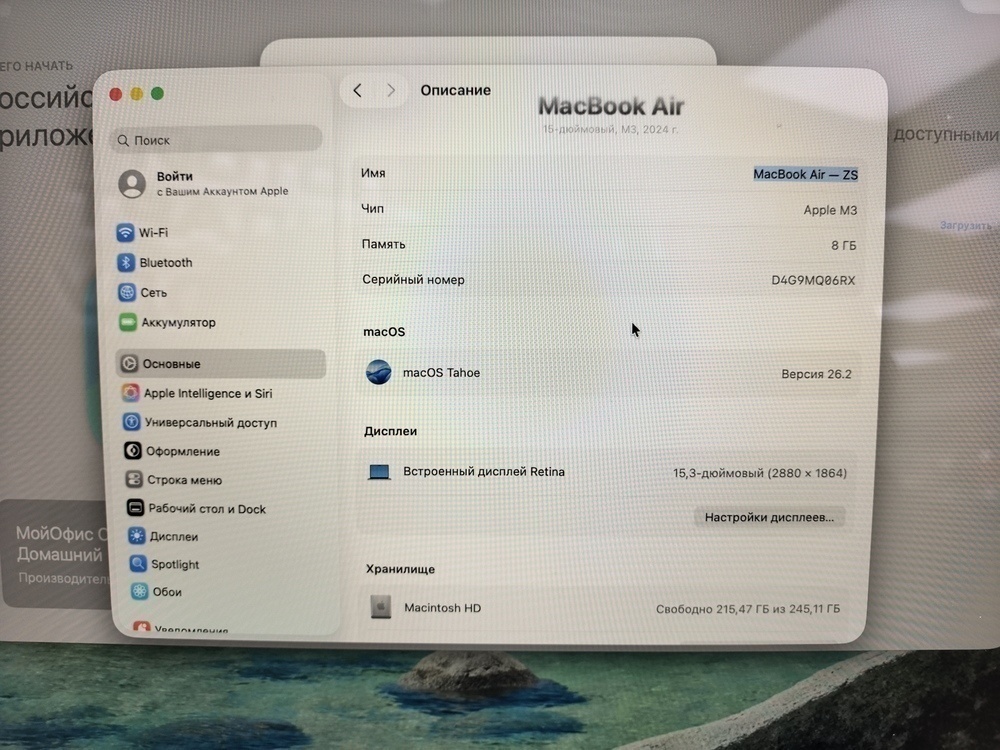Image resolution: width=1000 pixels, height=750 pixels.
Task: Click the Поиск search field
Action: click(x=217, y=140)
